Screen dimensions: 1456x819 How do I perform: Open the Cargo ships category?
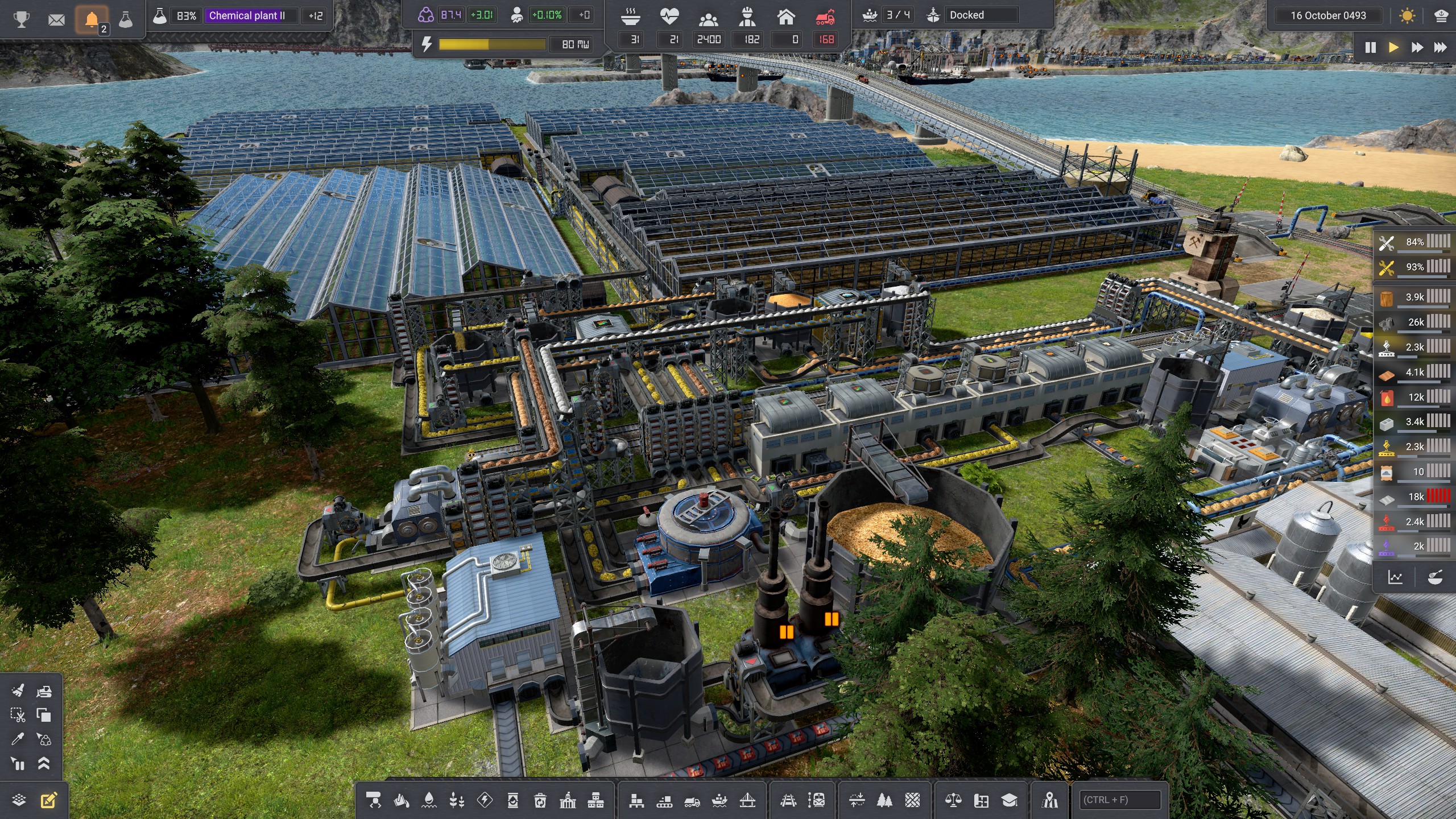coord(719,801)
